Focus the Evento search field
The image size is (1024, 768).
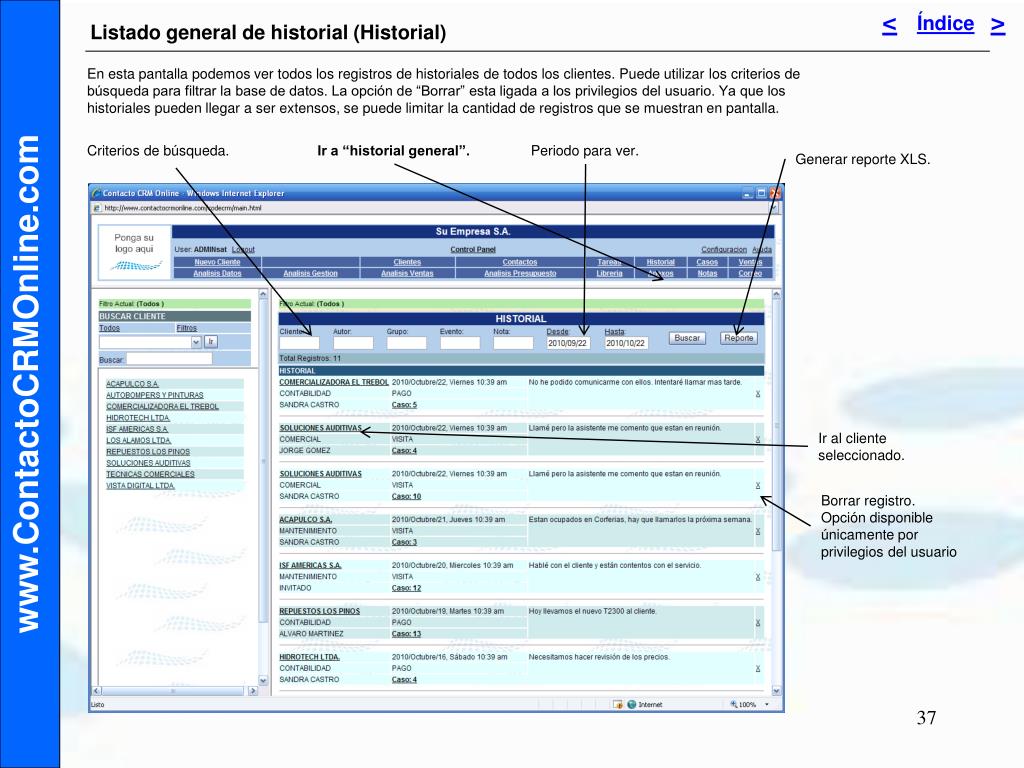[460, 343]
